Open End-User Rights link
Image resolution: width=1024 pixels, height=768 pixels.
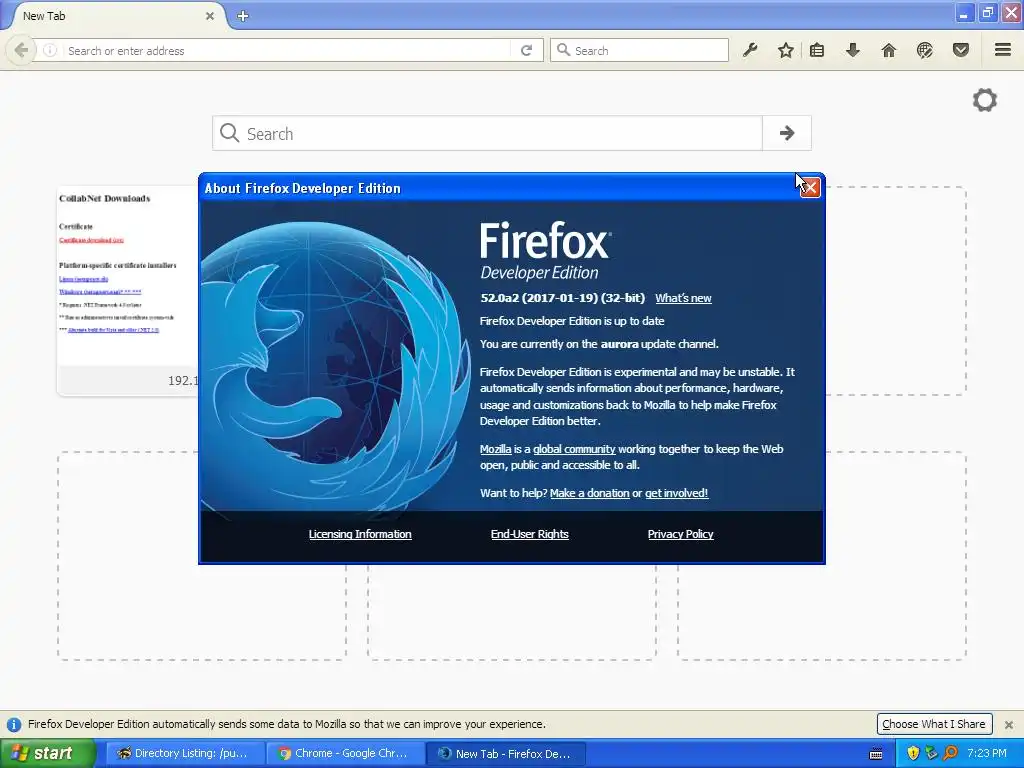click(530, 534)
